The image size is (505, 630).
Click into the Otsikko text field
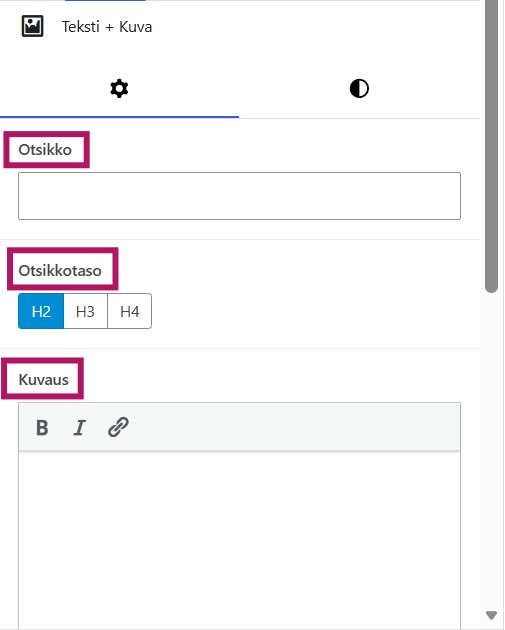tap(239, 196)
